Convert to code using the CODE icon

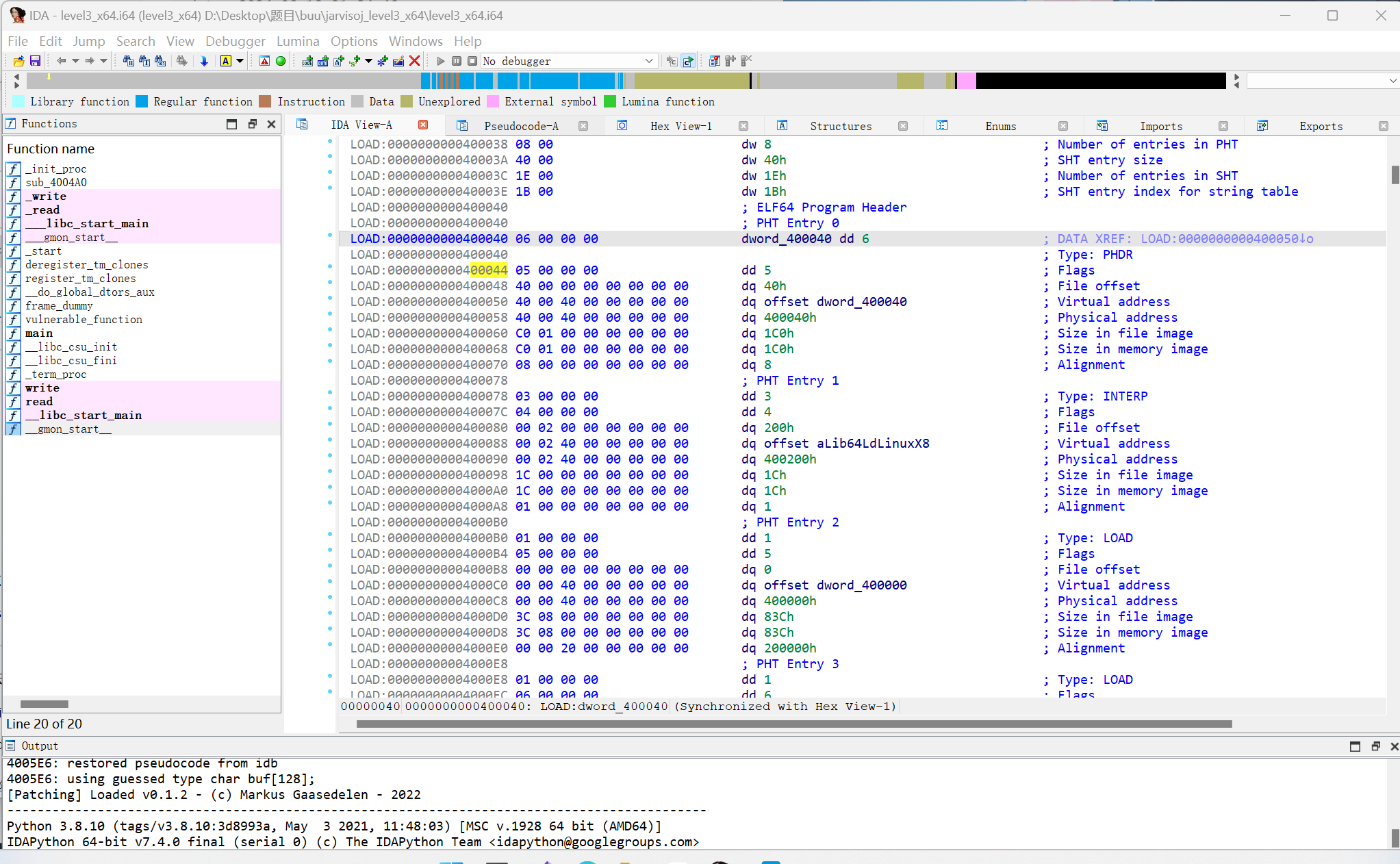point(307,61)
